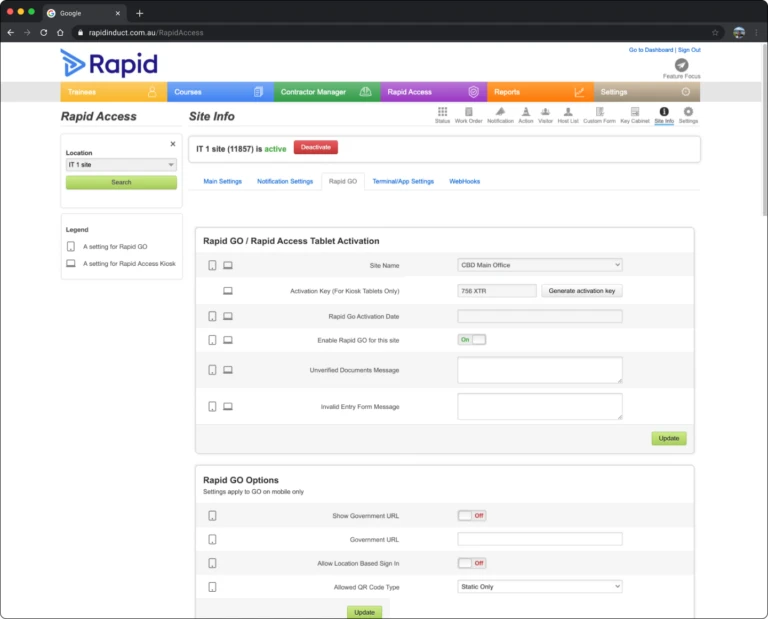Open the Status grid icon
The width and height of the screenshot is (768, 619).
[x=442, y=115]
